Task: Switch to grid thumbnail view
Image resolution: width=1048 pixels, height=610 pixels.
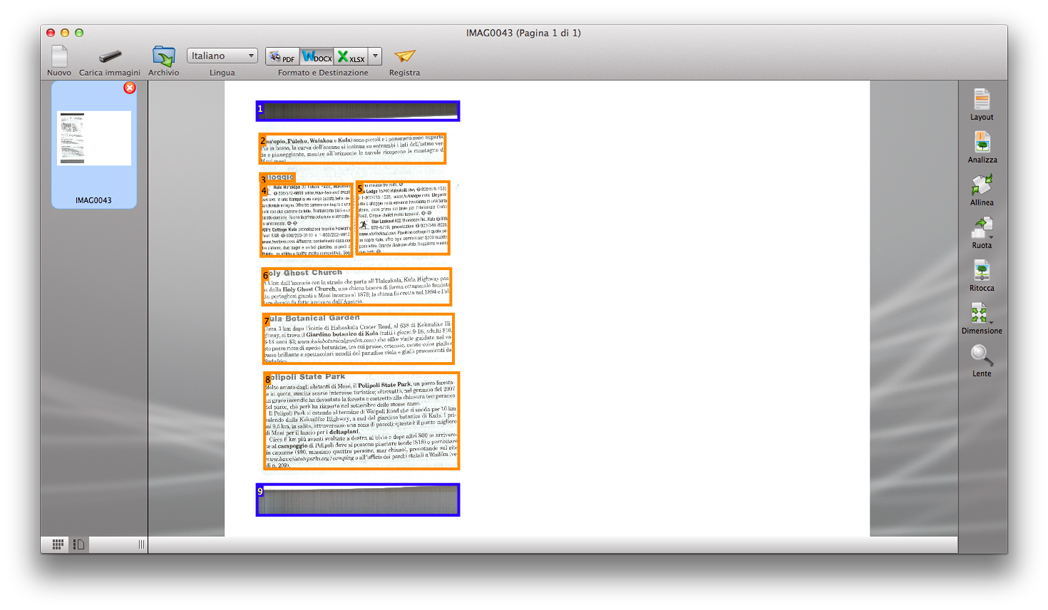Action: [x=58, y=545]
